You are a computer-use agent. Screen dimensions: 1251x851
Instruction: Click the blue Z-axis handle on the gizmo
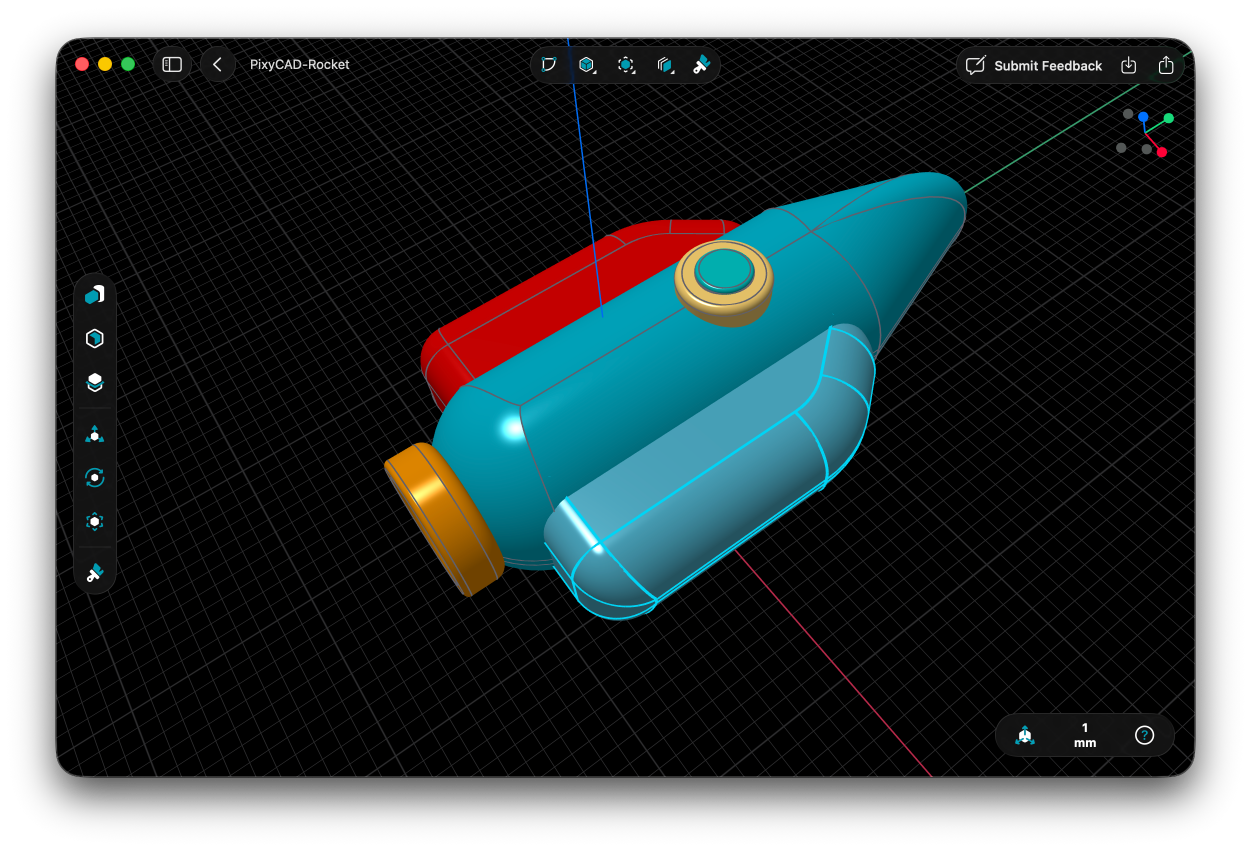click(x=1143, y=117)
